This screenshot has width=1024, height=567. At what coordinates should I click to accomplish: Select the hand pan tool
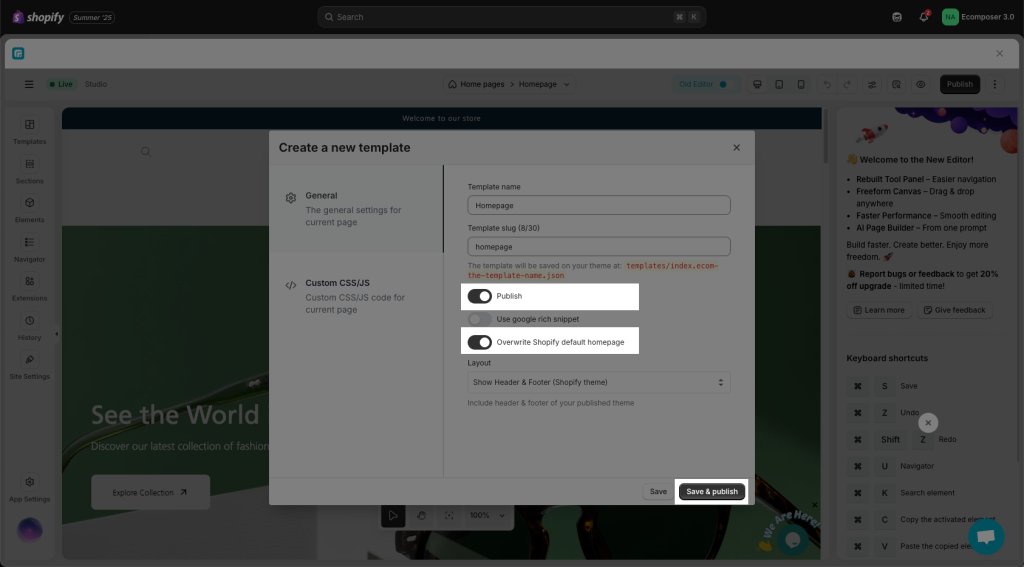(x=421, y=515)
